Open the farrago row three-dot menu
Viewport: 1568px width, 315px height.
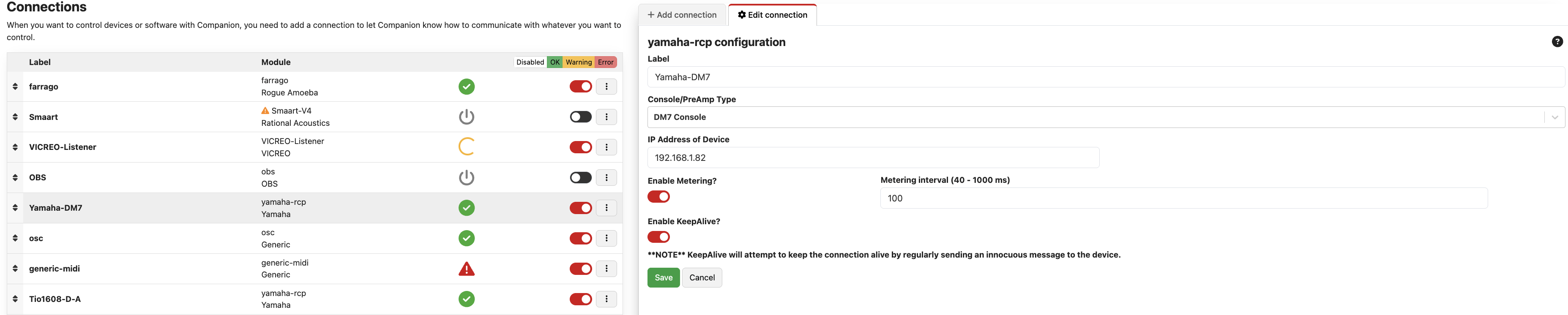point(606,87)
